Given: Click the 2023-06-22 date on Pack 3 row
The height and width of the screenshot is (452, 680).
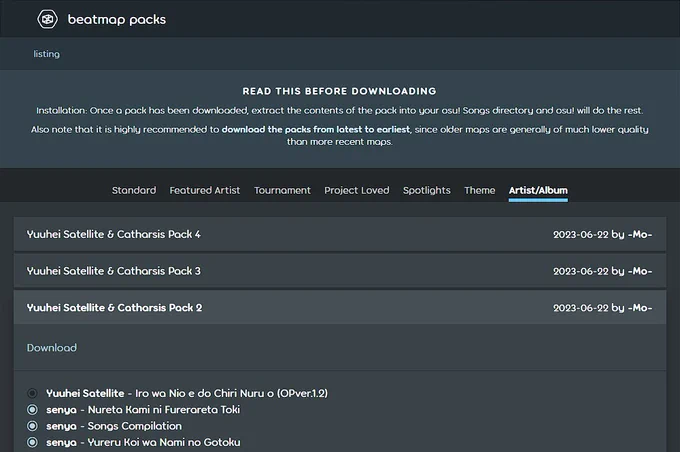Looking at the screenshot, I should point(581,272).
